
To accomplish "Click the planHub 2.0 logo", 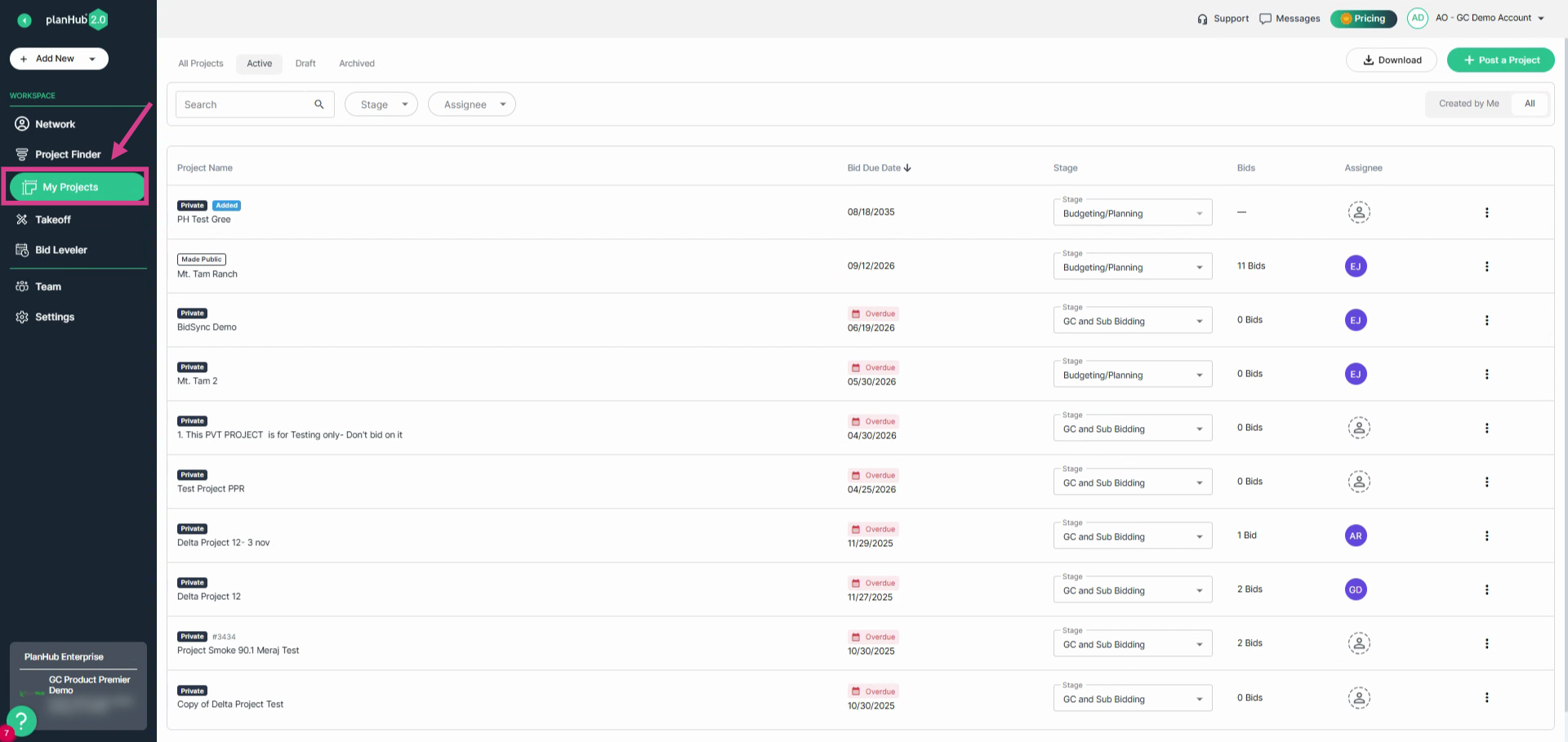I will 77,20.
